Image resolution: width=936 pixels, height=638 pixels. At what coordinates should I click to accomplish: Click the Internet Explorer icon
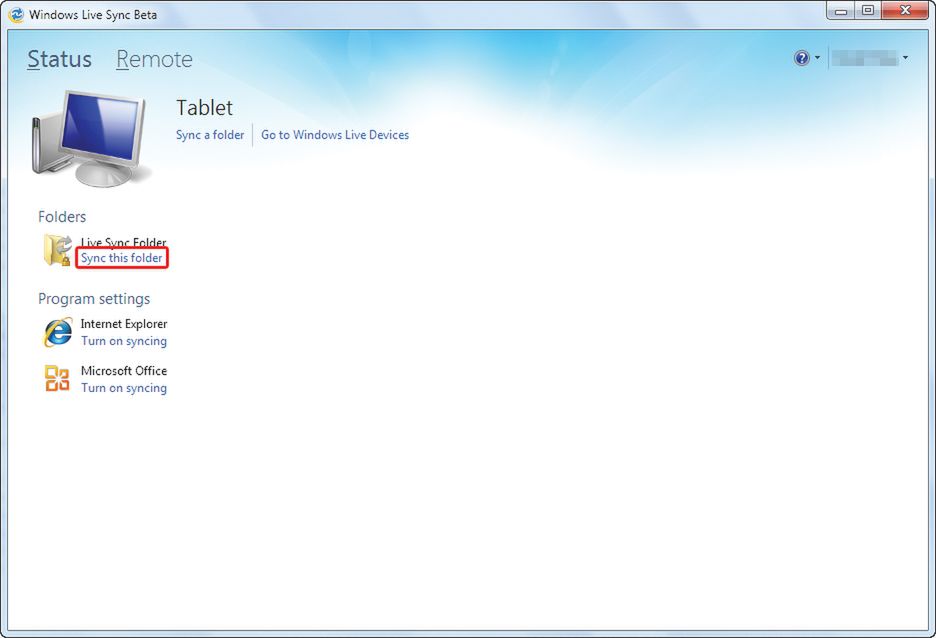[58, 332]
